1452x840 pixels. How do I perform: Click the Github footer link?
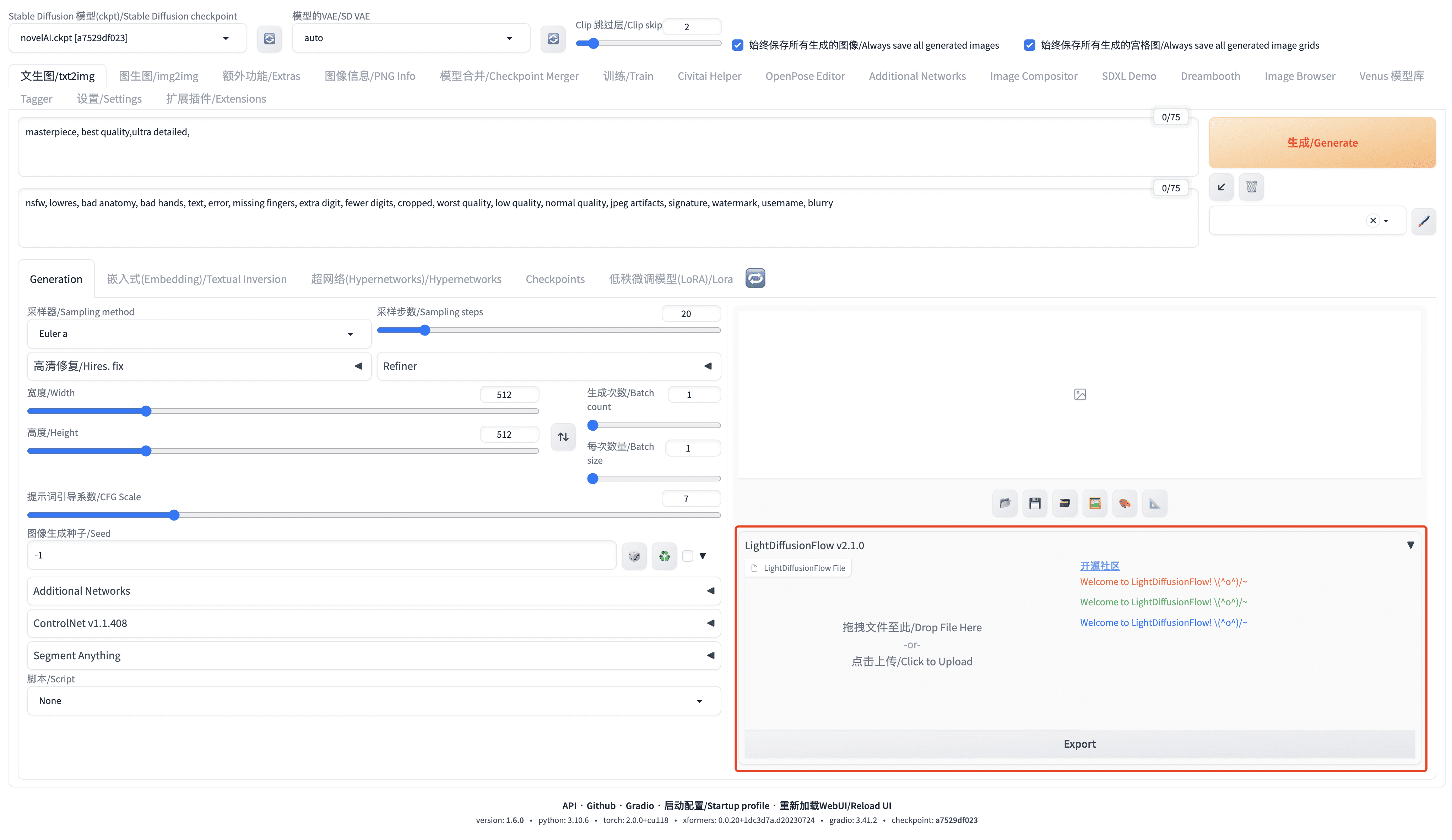[600, 806]
